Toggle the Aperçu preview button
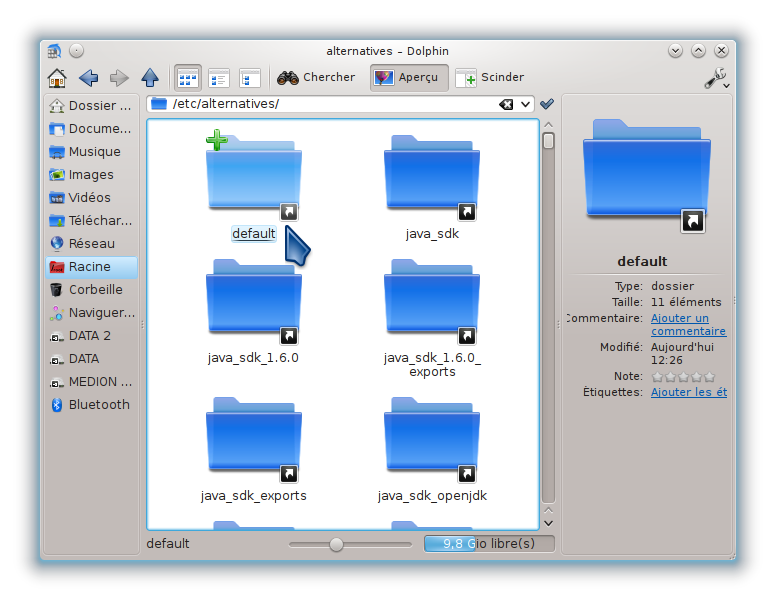776x600 pixels. [x=409, y=78]
